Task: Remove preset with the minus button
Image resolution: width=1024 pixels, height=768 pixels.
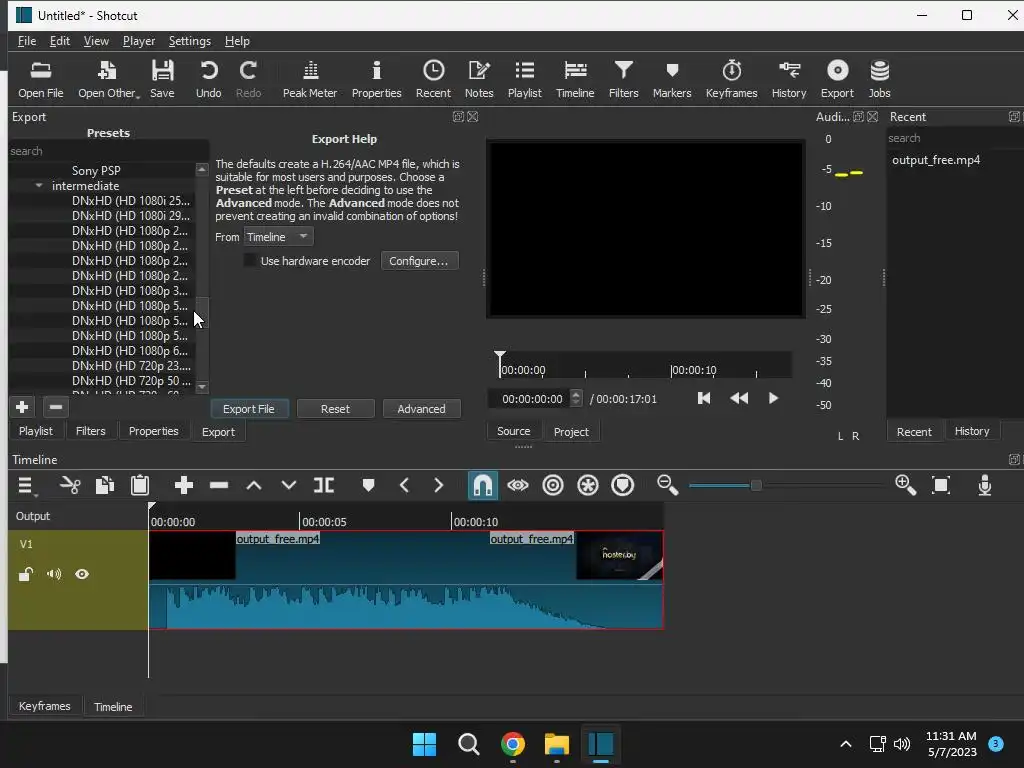Action: pyautogui.click(x=56, y=408)
